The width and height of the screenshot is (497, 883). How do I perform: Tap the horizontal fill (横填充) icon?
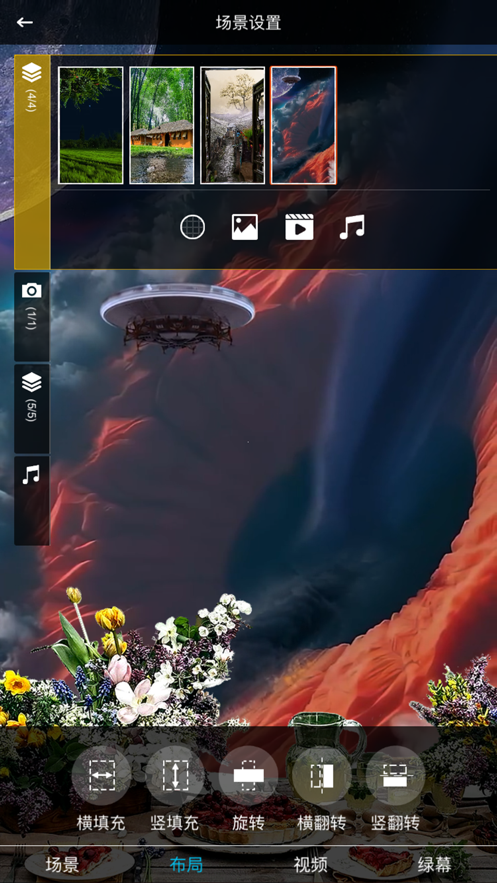point(101,775)
